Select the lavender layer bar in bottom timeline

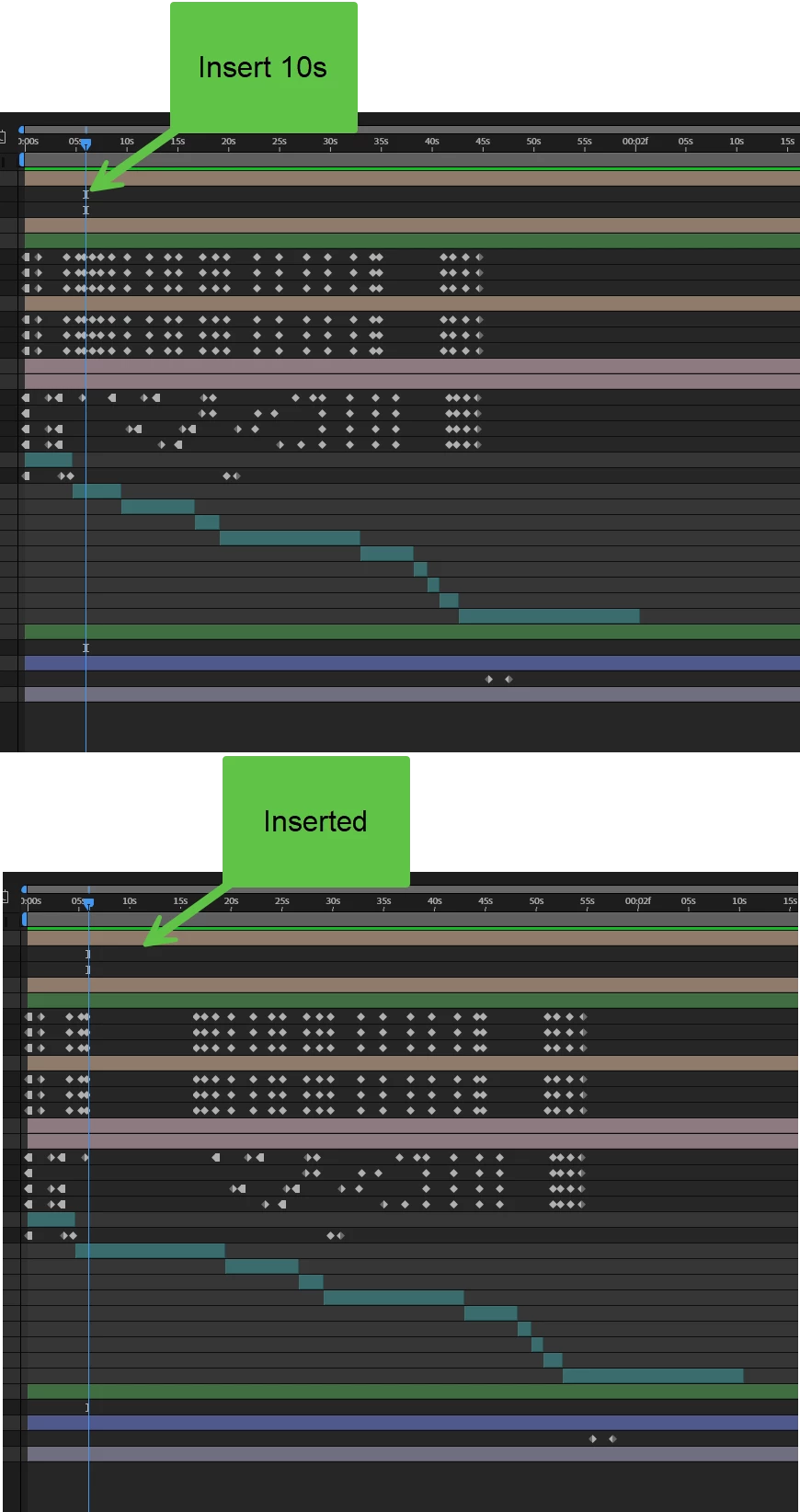pos(413,1454)
